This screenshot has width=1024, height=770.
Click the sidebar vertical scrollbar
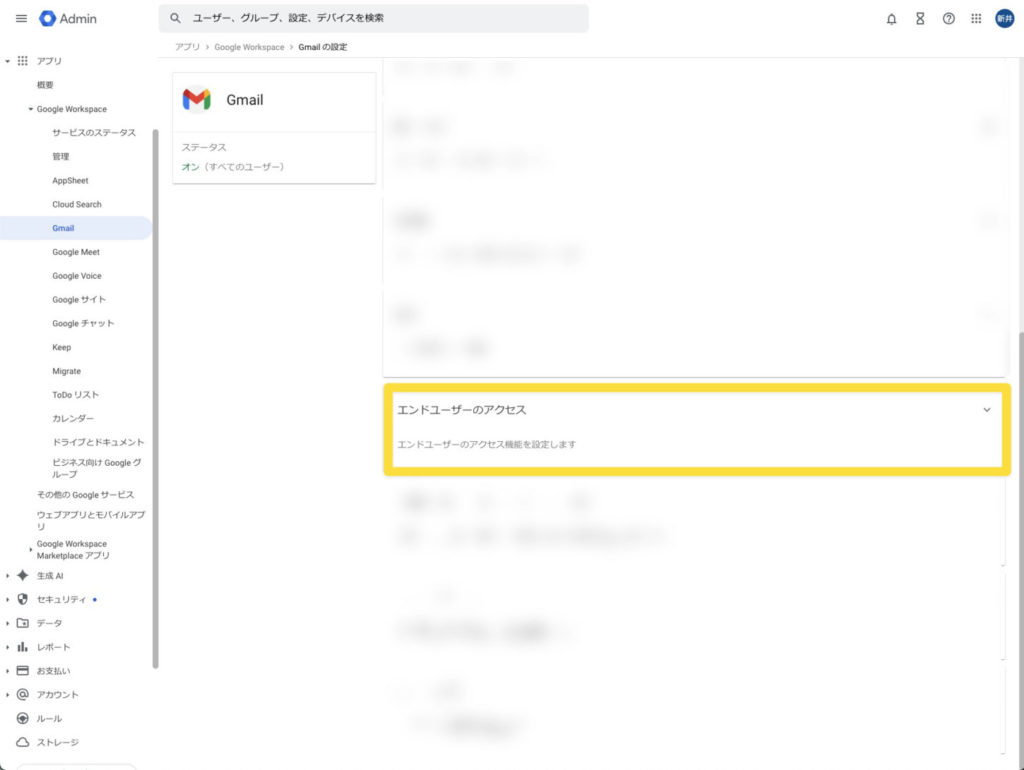155,400
